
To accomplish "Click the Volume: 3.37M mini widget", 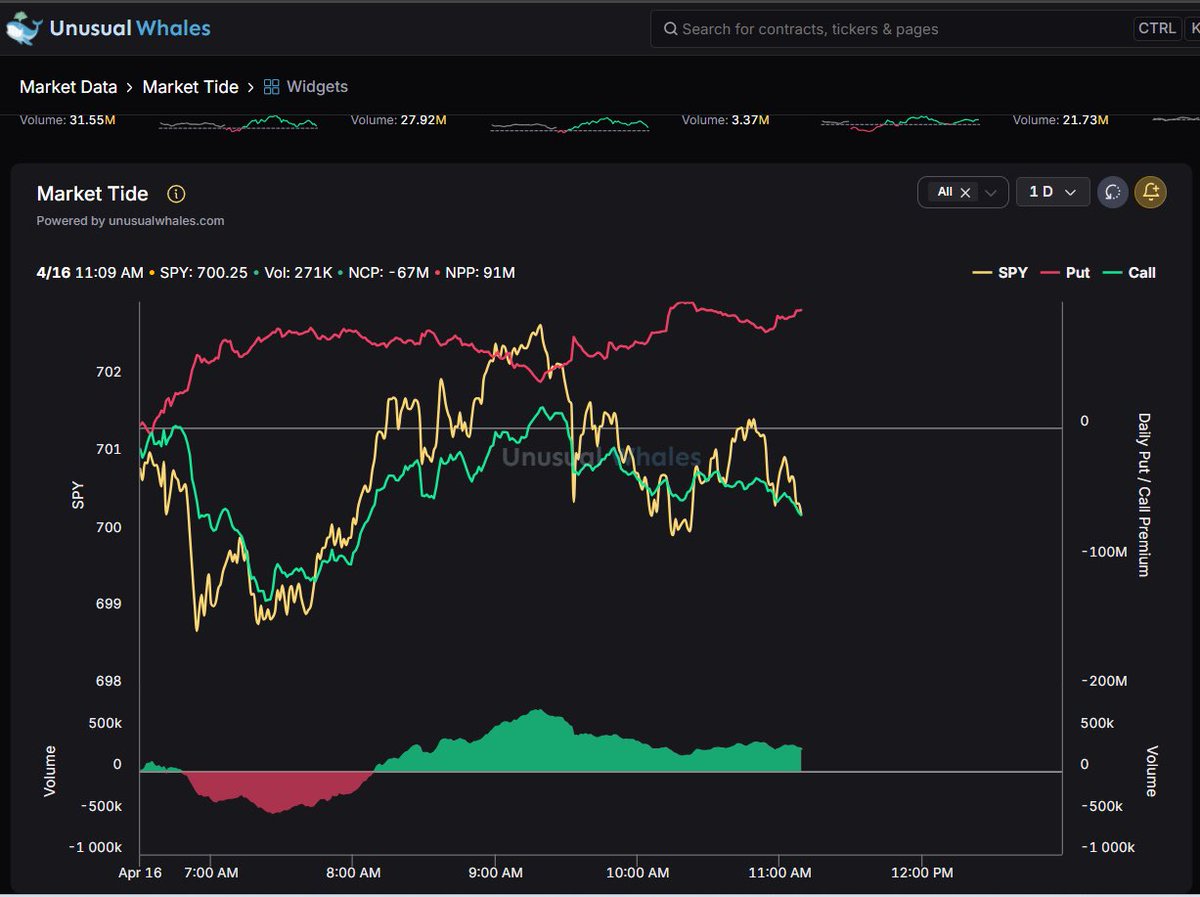I will (725, 120).
